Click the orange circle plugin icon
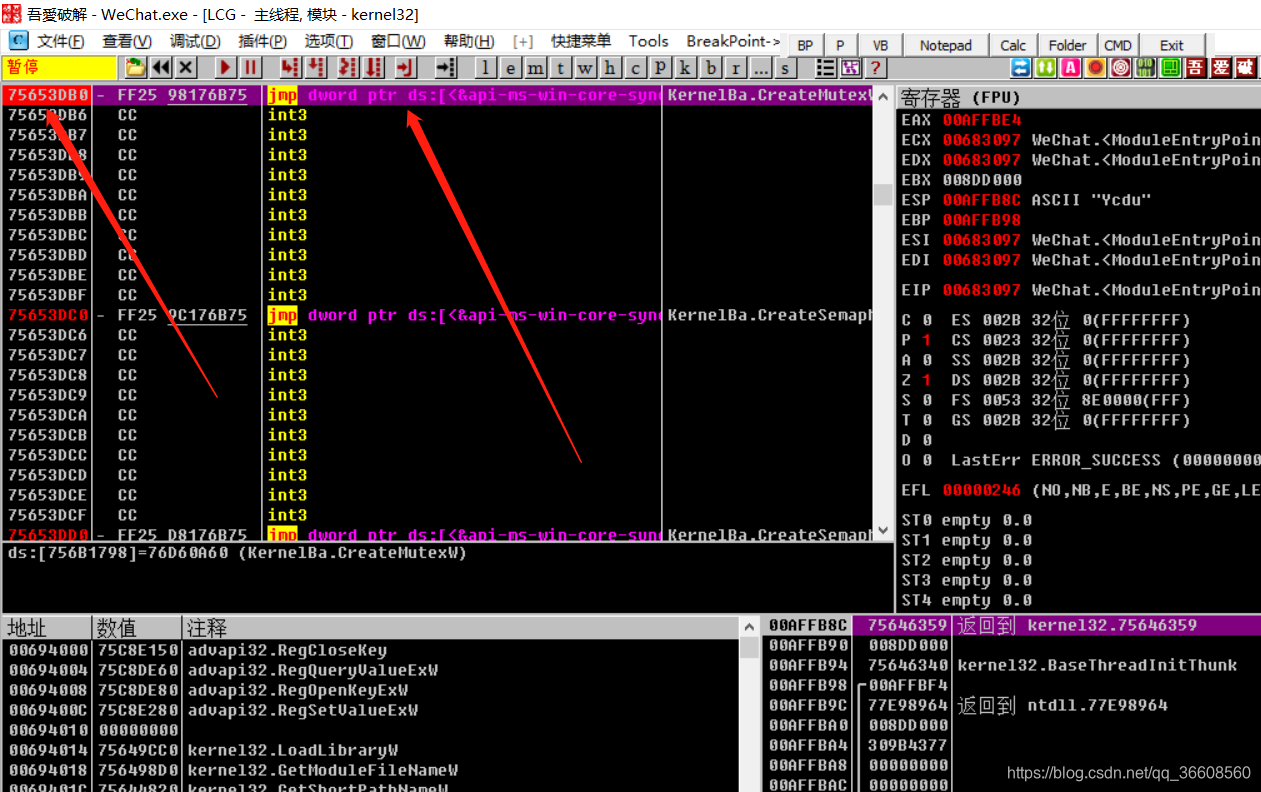Viewport: 1261px width, 792px height. 1096,68
